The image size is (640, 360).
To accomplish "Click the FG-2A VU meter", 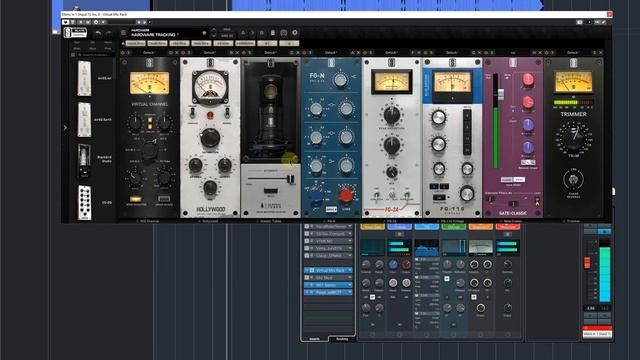I will 391,81.
